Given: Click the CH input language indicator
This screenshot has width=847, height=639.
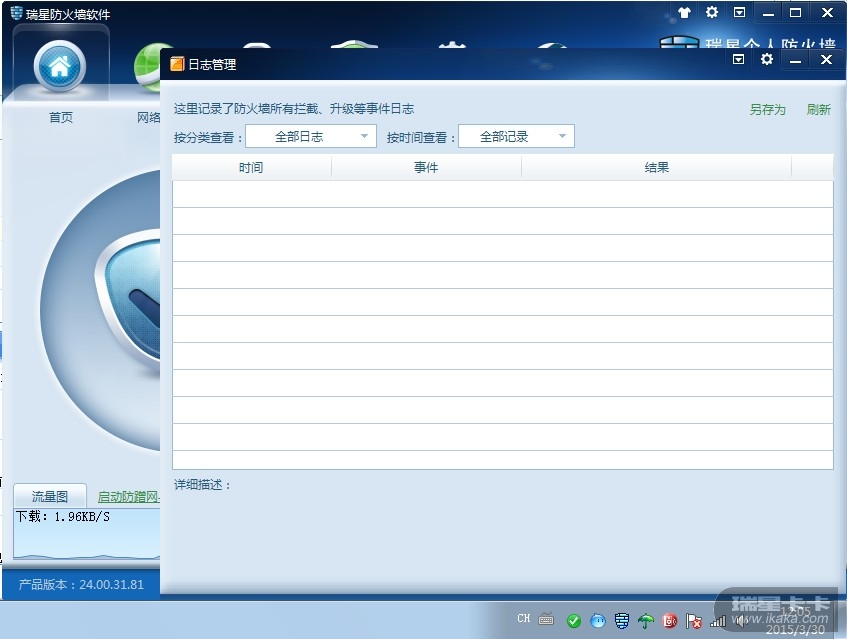Looking at the screenshot, I should (523, 618).
